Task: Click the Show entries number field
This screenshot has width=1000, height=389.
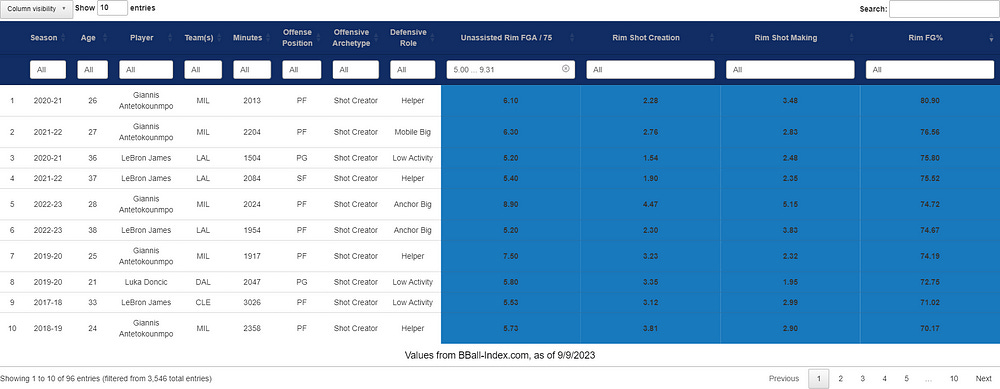Action: (x=113, y=8)
